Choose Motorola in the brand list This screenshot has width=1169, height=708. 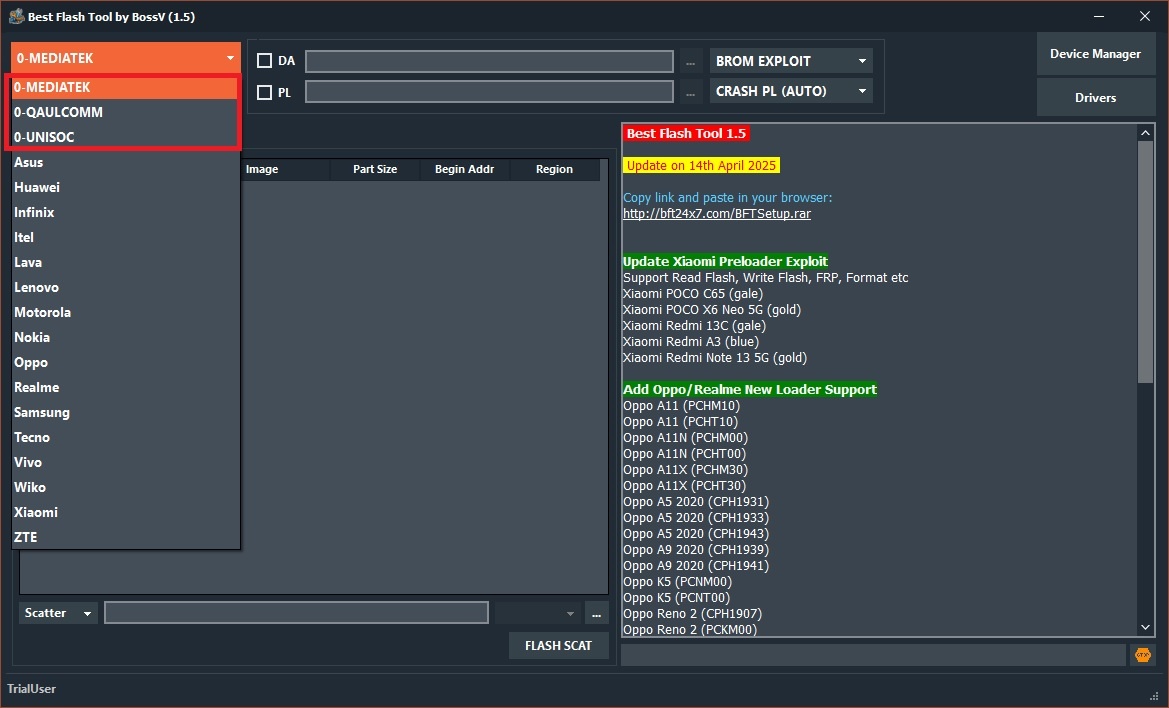pyautogui.click(x=125, y=312)
